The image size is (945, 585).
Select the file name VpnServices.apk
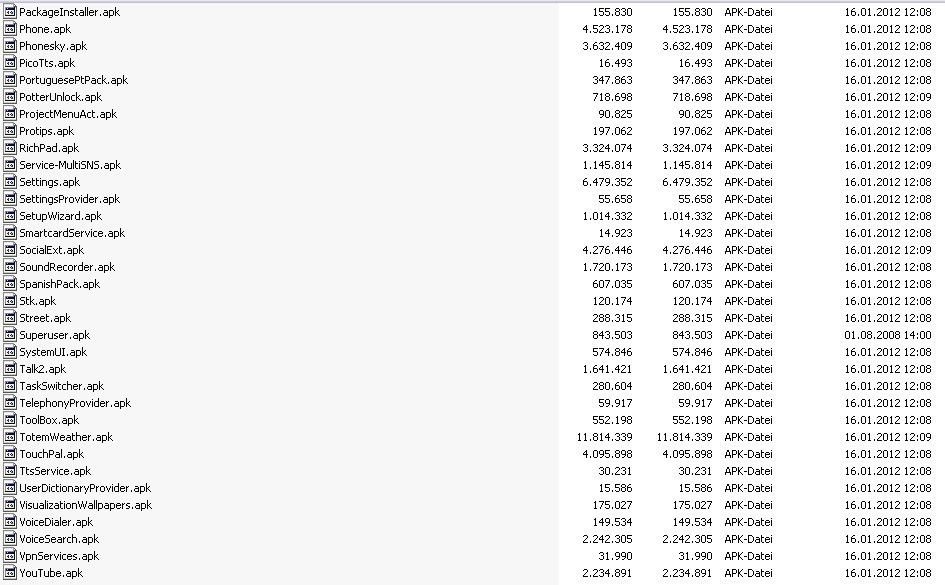(59, 556)
